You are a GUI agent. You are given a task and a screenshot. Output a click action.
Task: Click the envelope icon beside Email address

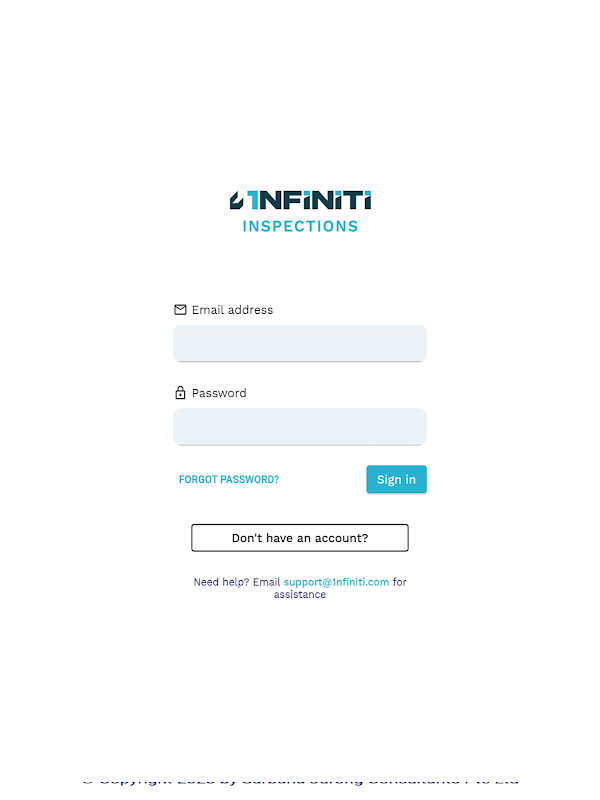point(180,310)
